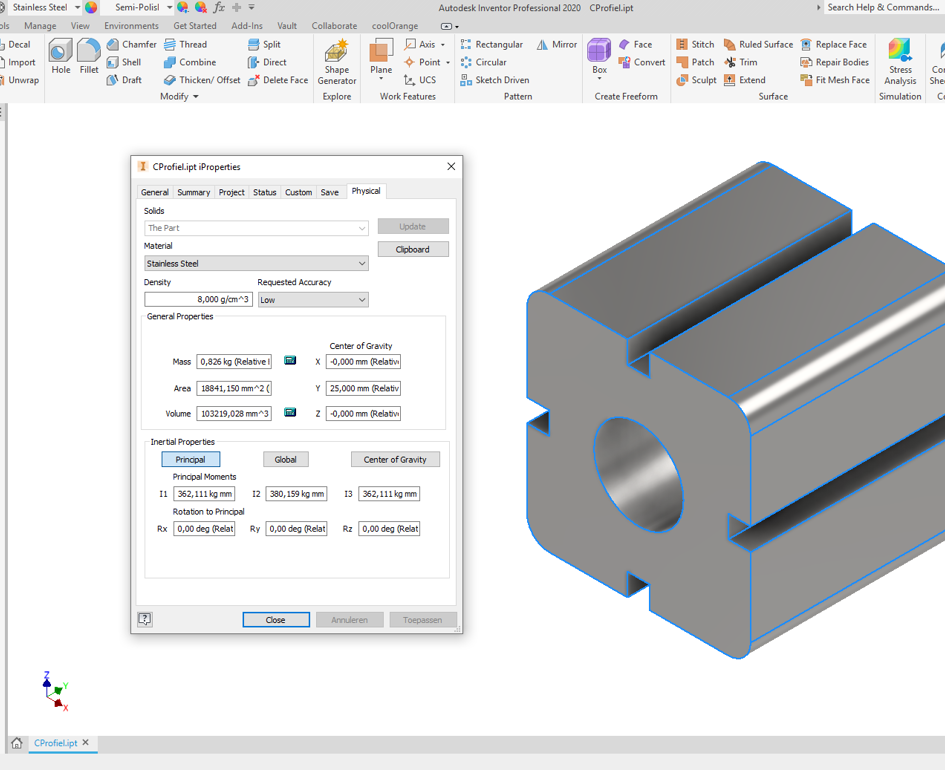Switch inertial properties to Global

click(x=285, y=460)
